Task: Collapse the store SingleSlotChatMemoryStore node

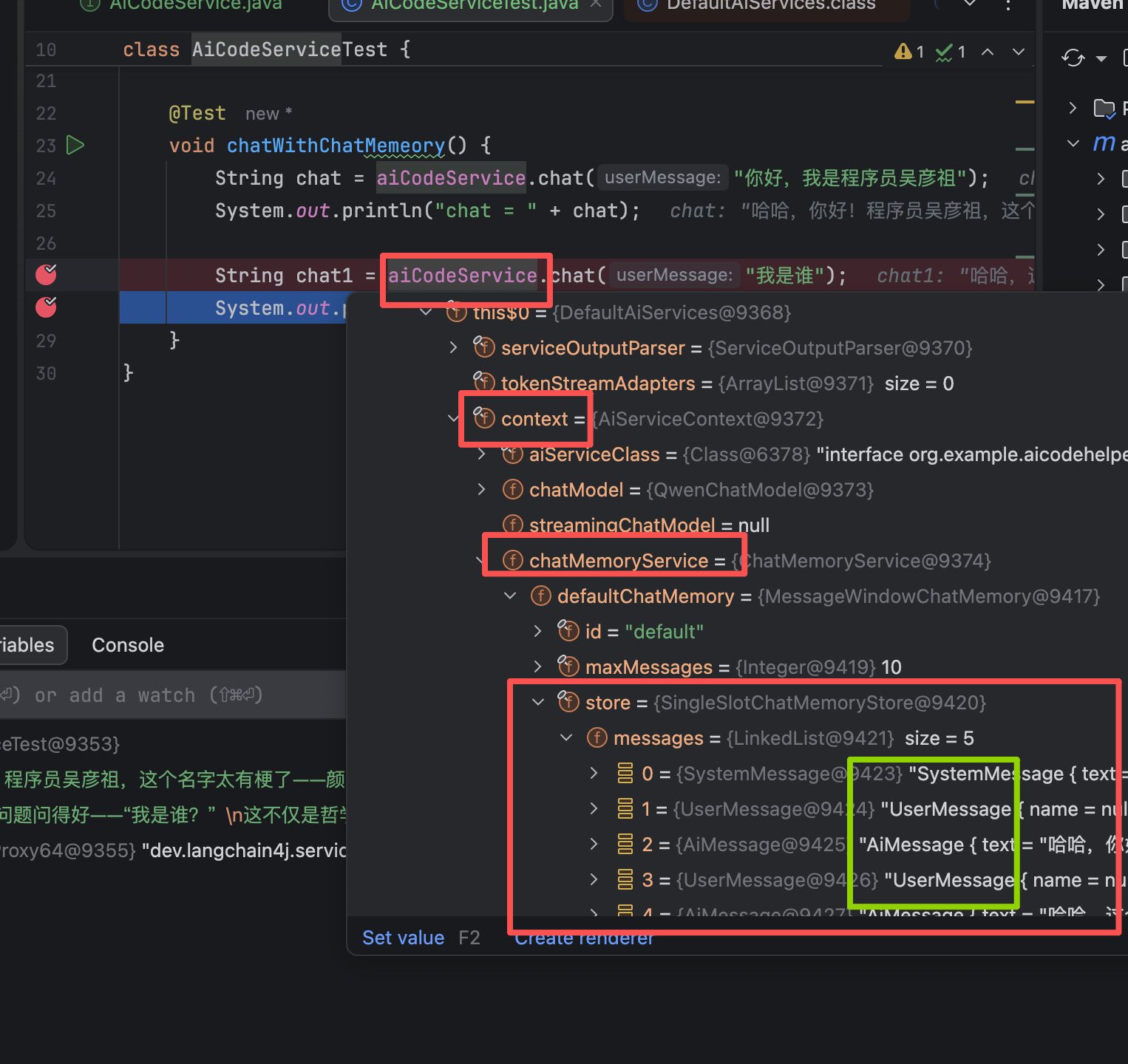Action: click(538, 702)
